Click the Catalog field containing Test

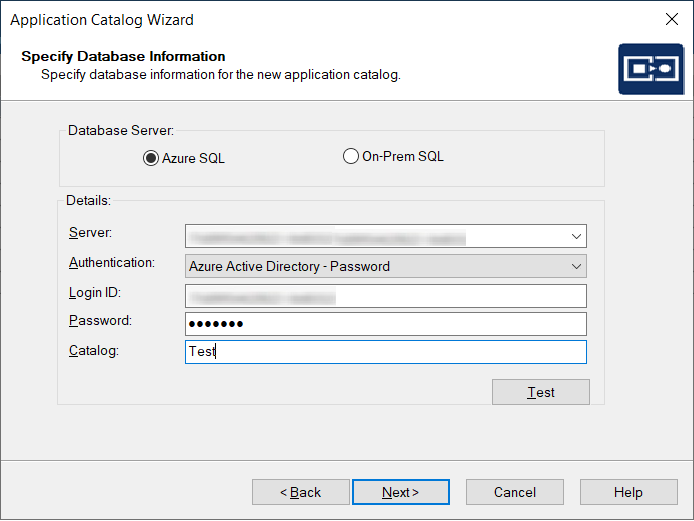[385, 352]
